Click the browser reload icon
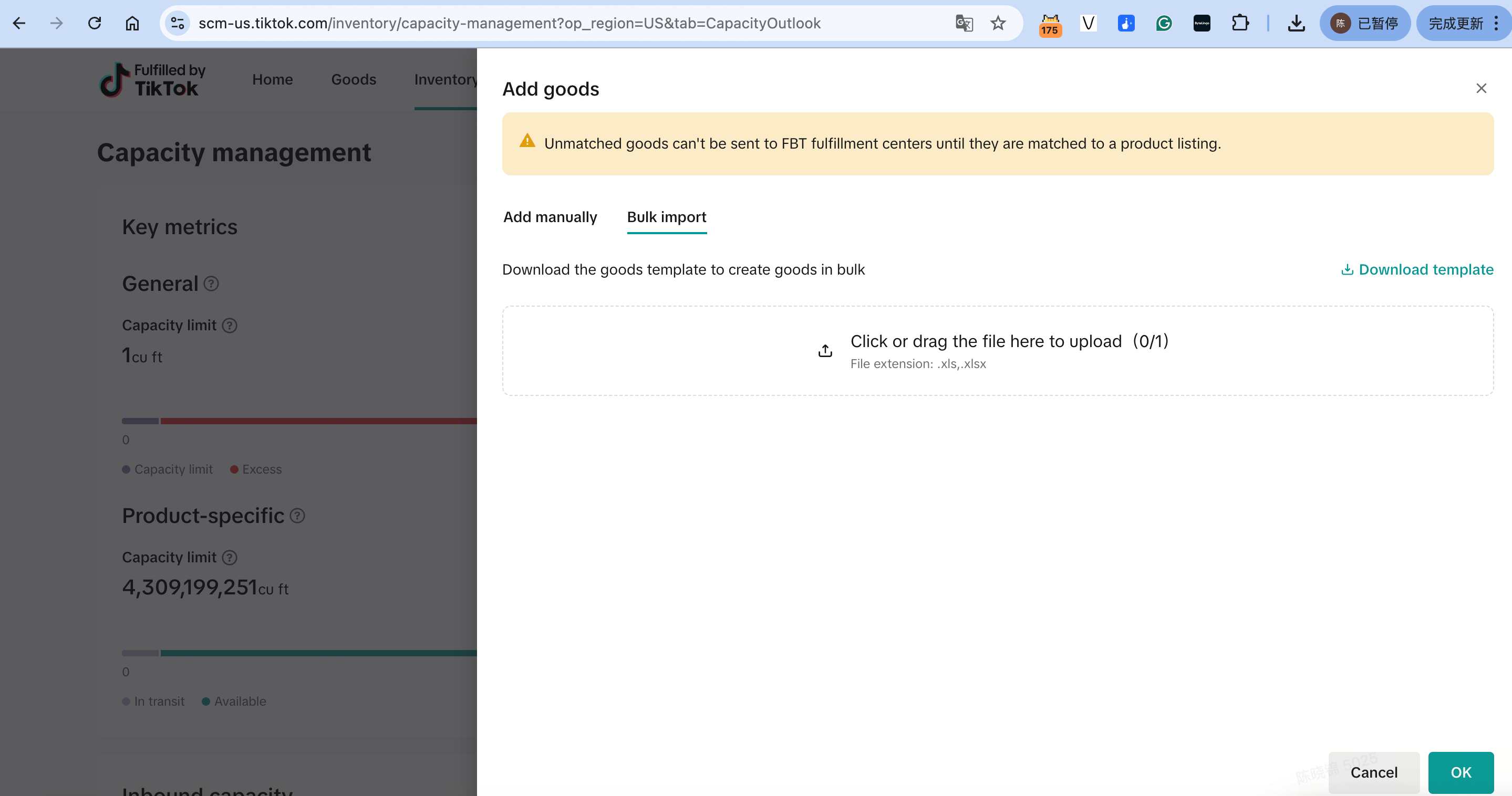 coord(95,24)
